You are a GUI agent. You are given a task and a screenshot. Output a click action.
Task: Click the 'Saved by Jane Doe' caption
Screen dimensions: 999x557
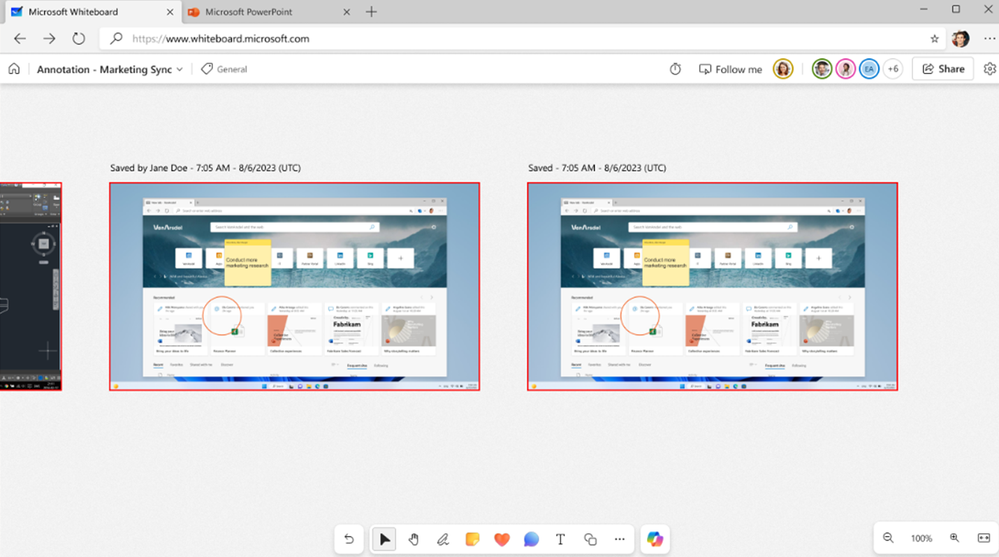[205, 168]
